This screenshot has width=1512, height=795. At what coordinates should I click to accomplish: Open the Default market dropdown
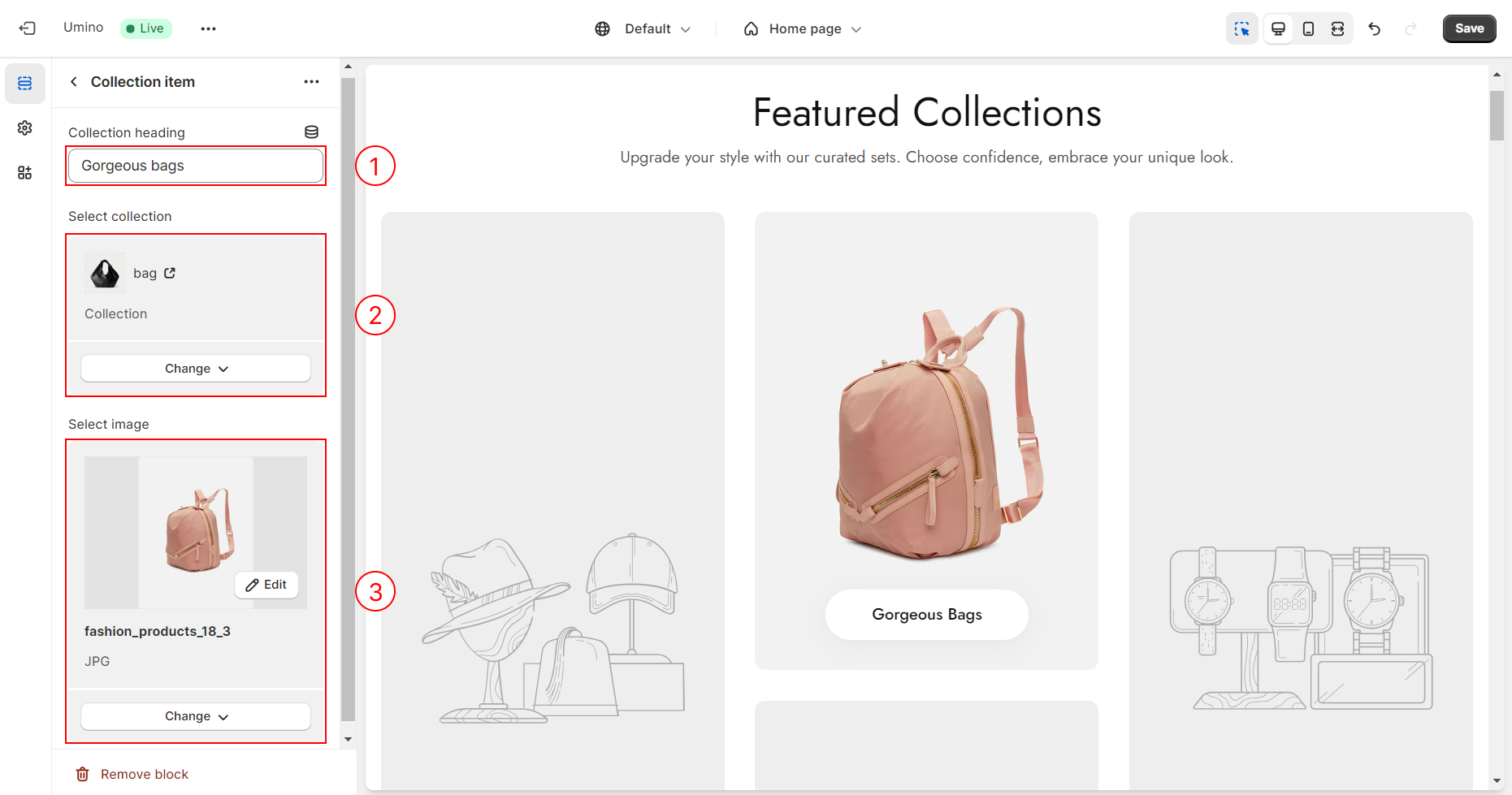point(643,29)
